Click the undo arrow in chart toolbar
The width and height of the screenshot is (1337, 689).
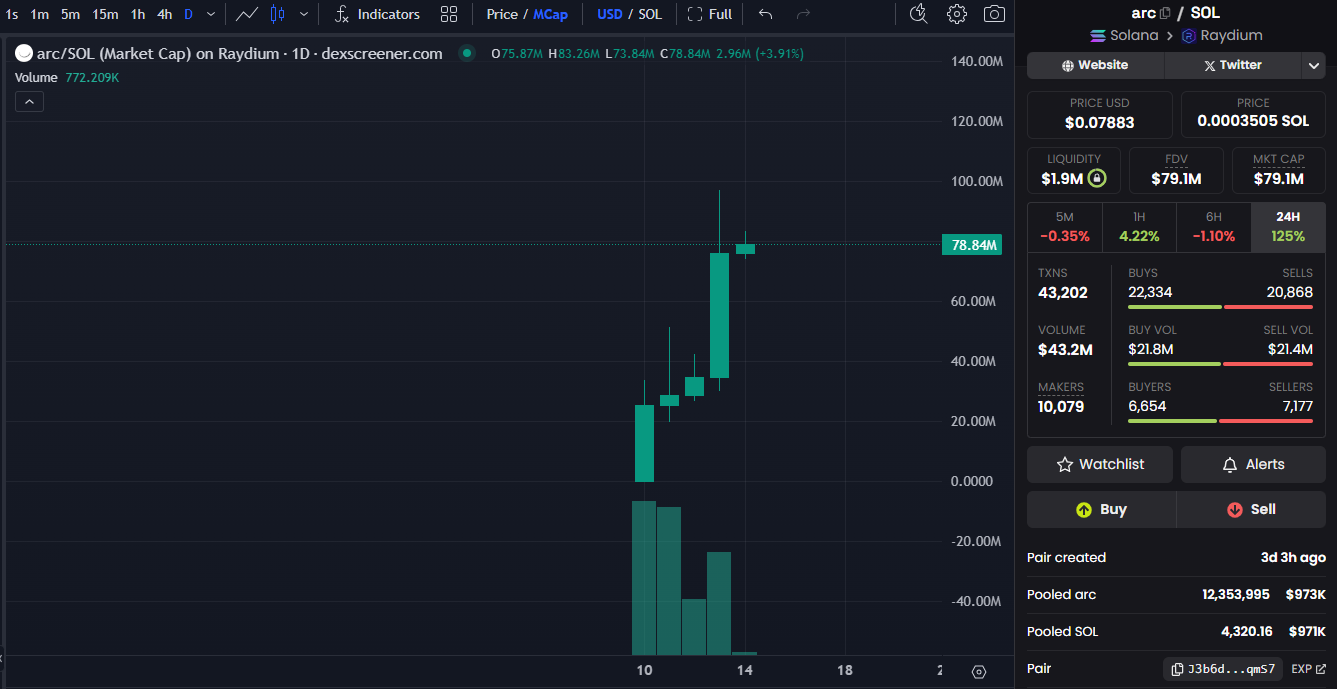tap(766, 14)
